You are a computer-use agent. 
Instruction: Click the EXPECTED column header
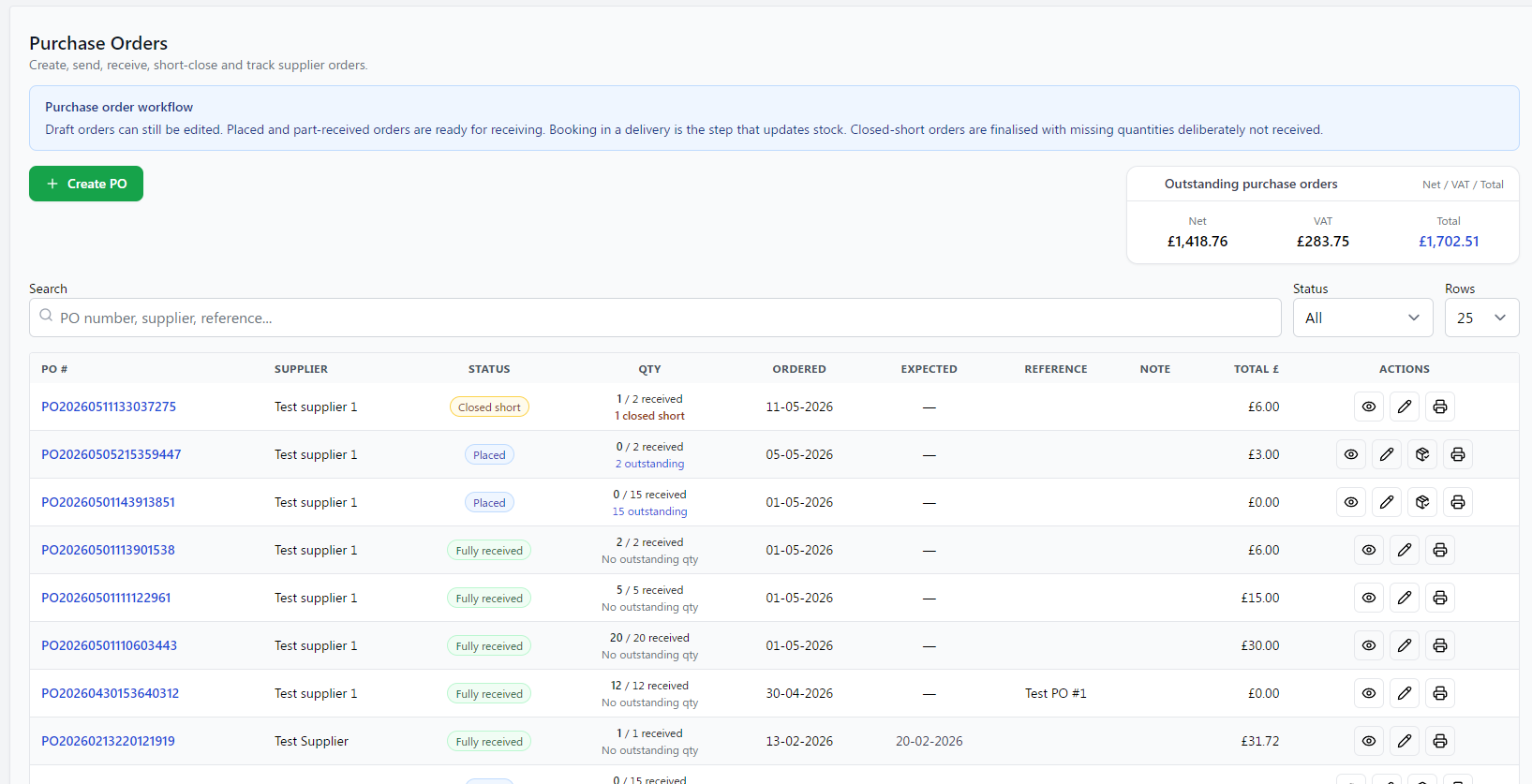(x=930, y=369)
